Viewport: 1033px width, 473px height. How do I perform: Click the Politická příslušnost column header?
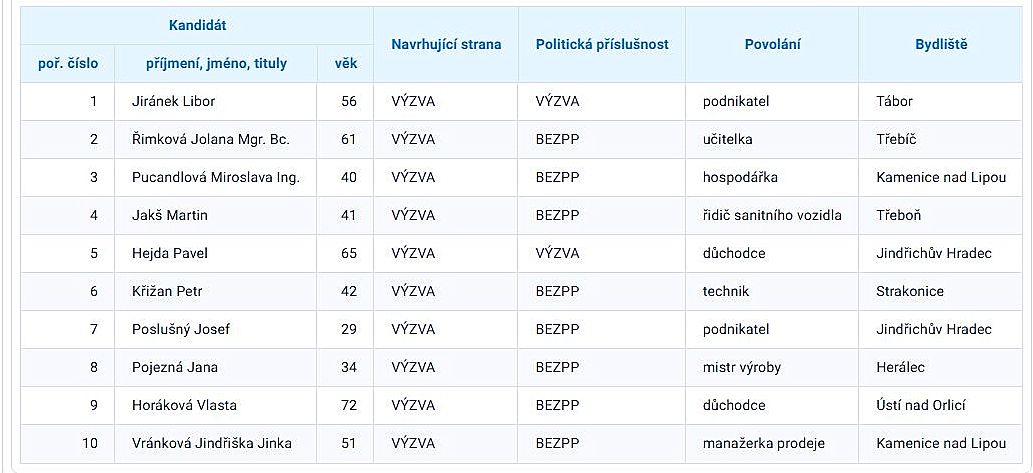click(x=602, y=44)
